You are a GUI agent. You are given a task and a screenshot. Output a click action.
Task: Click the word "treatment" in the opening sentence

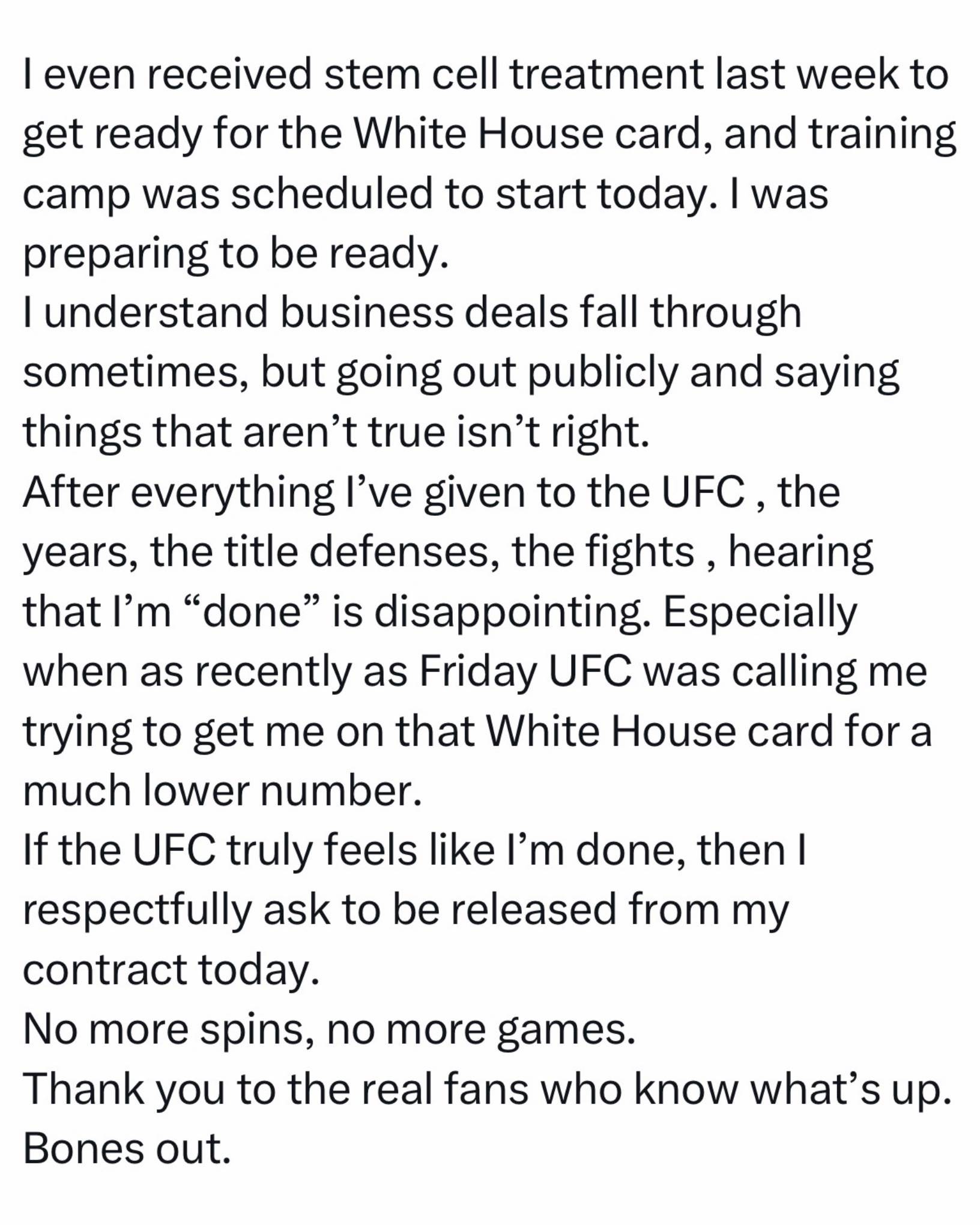[x=606, y=74]
